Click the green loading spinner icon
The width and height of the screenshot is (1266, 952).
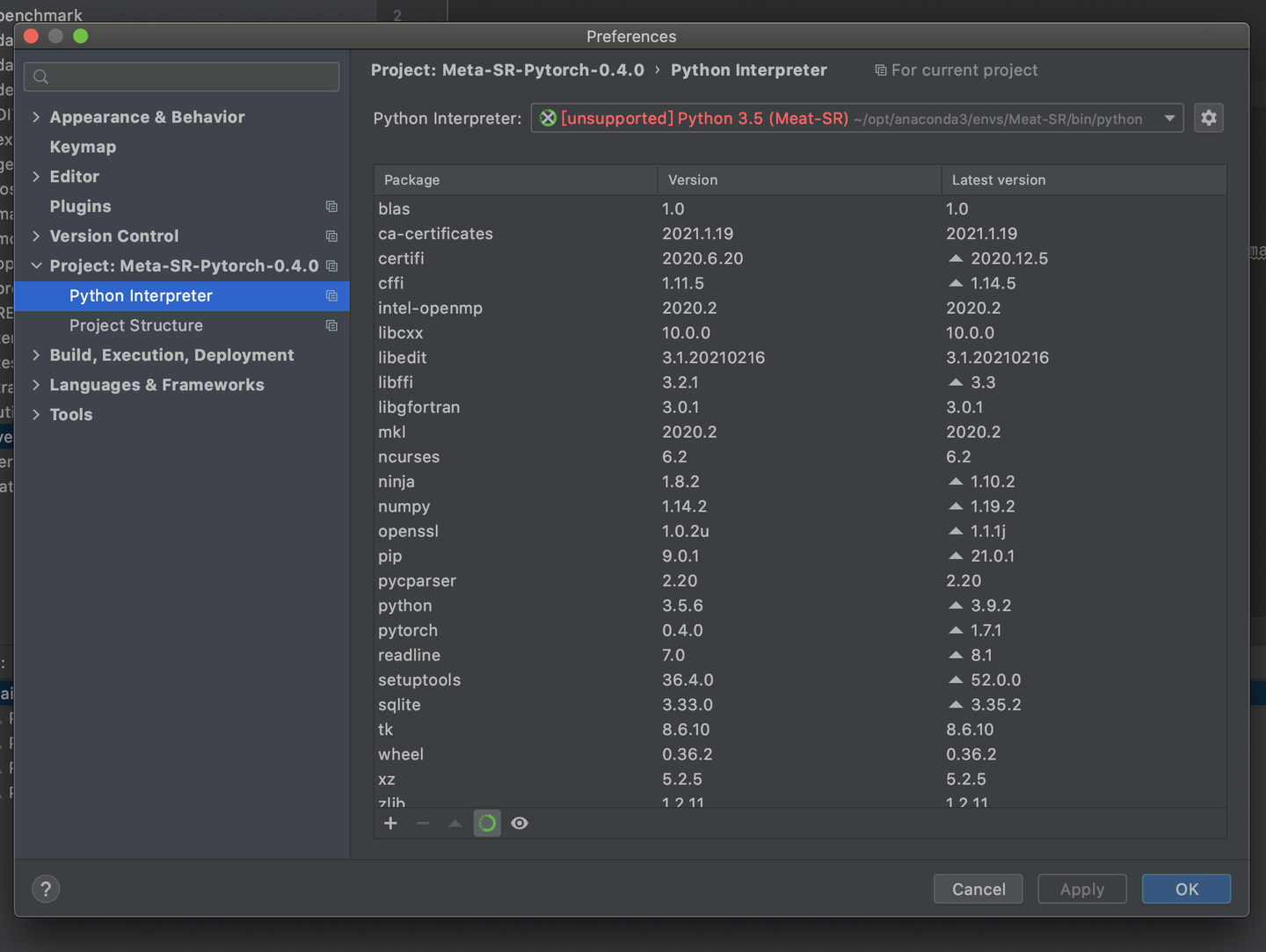pyautogui.click(x=487, y=824)
